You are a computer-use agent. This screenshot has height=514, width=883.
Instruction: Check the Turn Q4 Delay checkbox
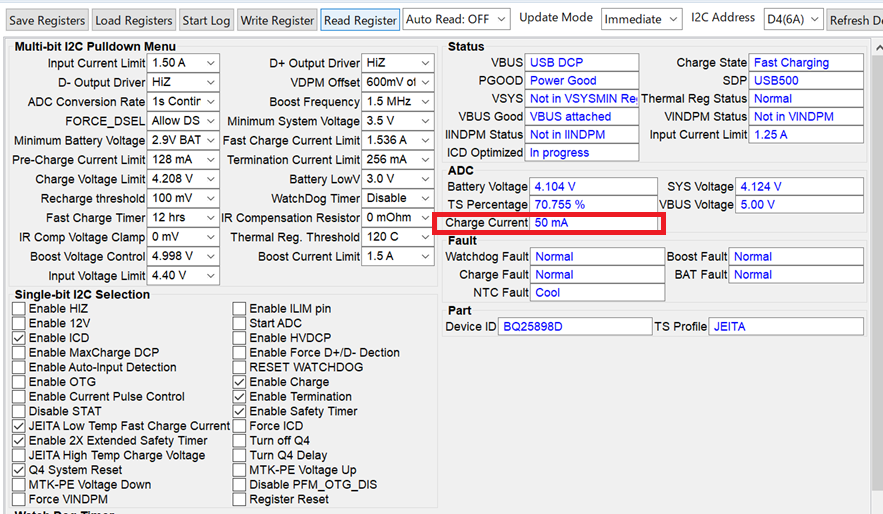coord(239,455)
